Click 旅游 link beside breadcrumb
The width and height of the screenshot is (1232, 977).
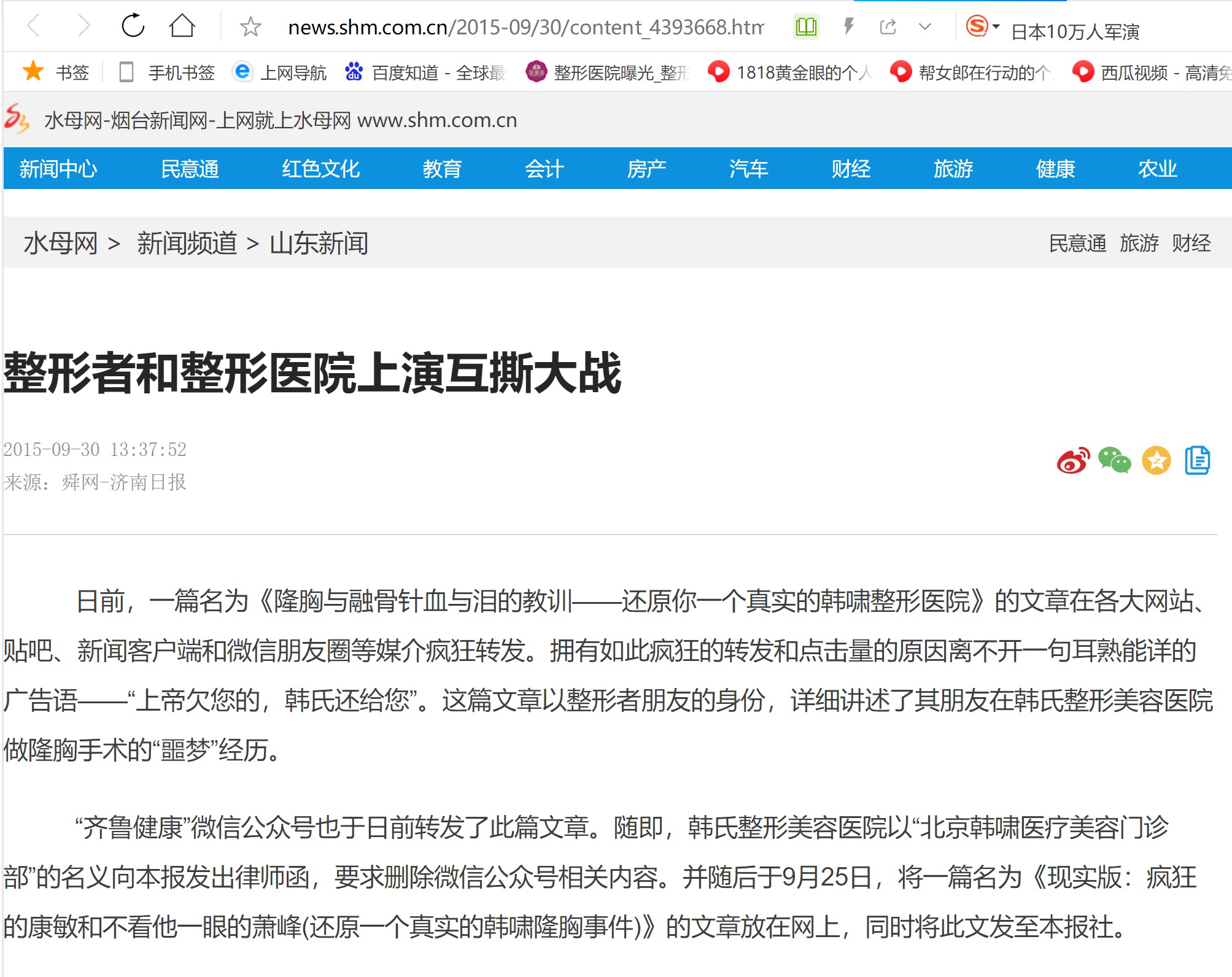pos(1139,244)
